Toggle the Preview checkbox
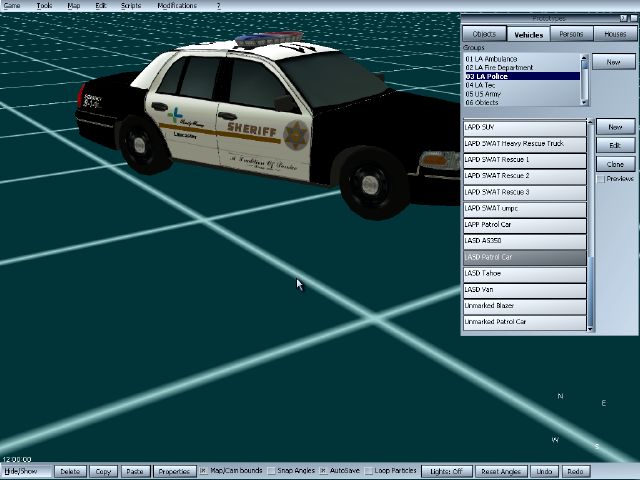Image resolution: width=640 pixels, height=480 pixels. [601, 179]
